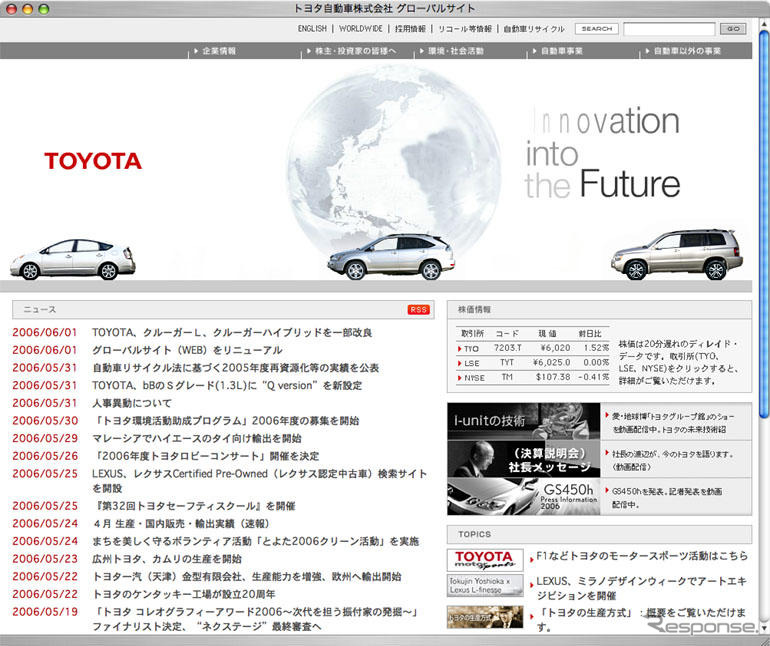Screen dimensions: 770x646
Task: Open 2006年度トヨタロビーコンサート news item
Action: 206,456
